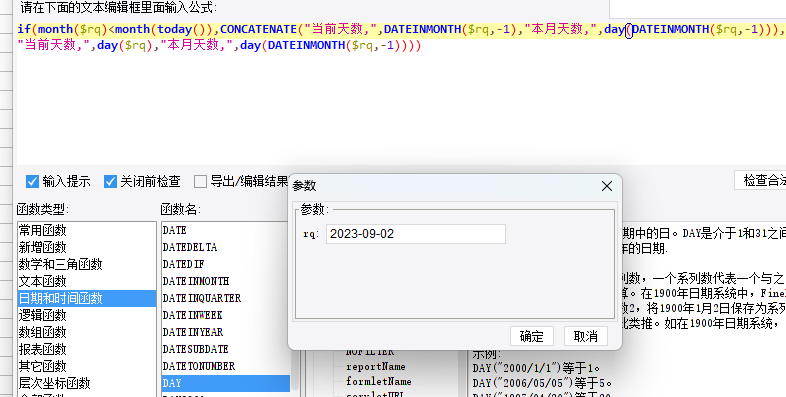The width and height of the screenshot is (786, 397).
Task: Close the 参数 dialog with X
Action: click(x=607, y=186)
